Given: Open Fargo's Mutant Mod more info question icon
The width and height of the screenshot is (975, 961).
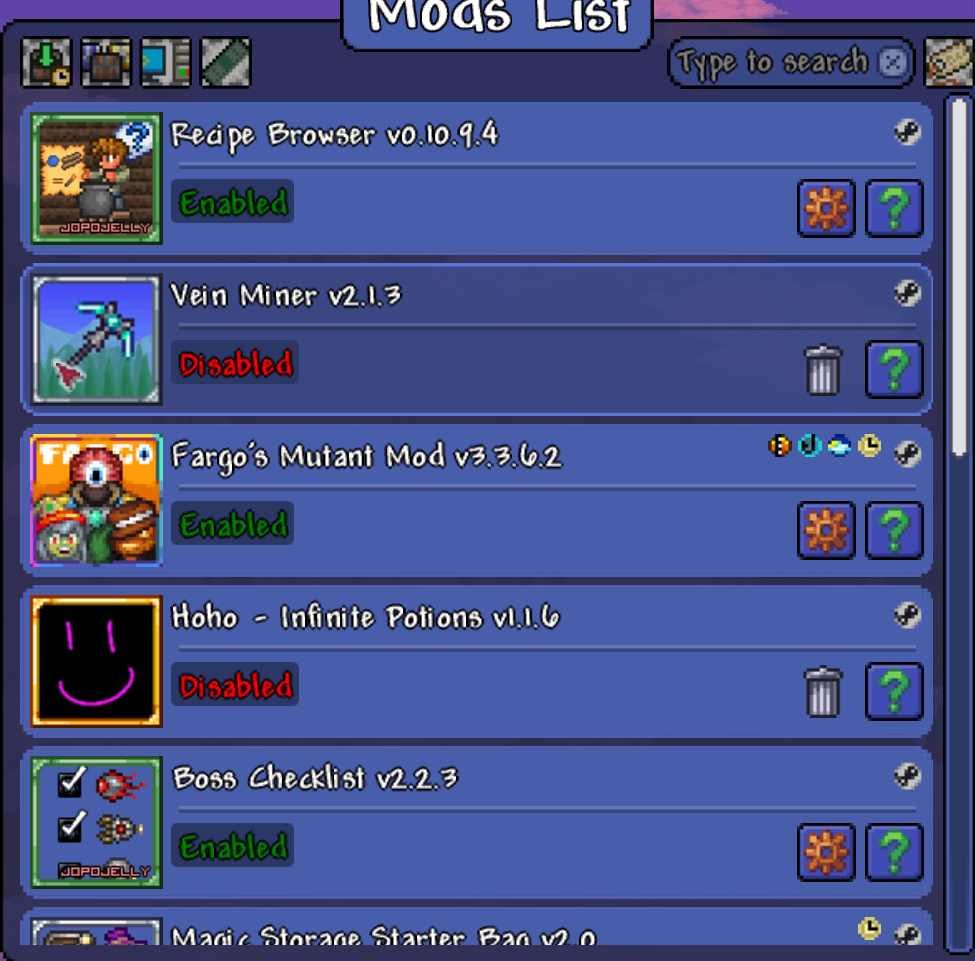Looking at the screenshot, I should point(894,531).
